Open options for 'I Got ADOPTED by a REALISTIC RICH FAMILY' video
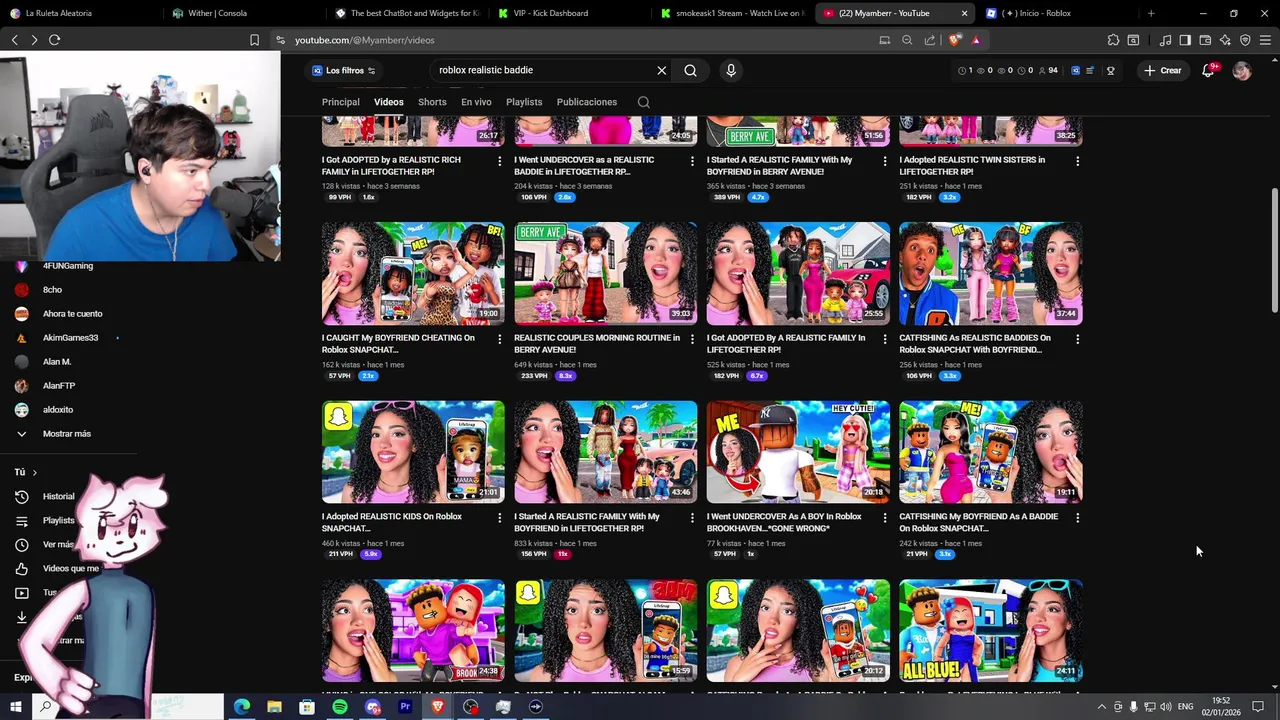 tap(500, 160)
